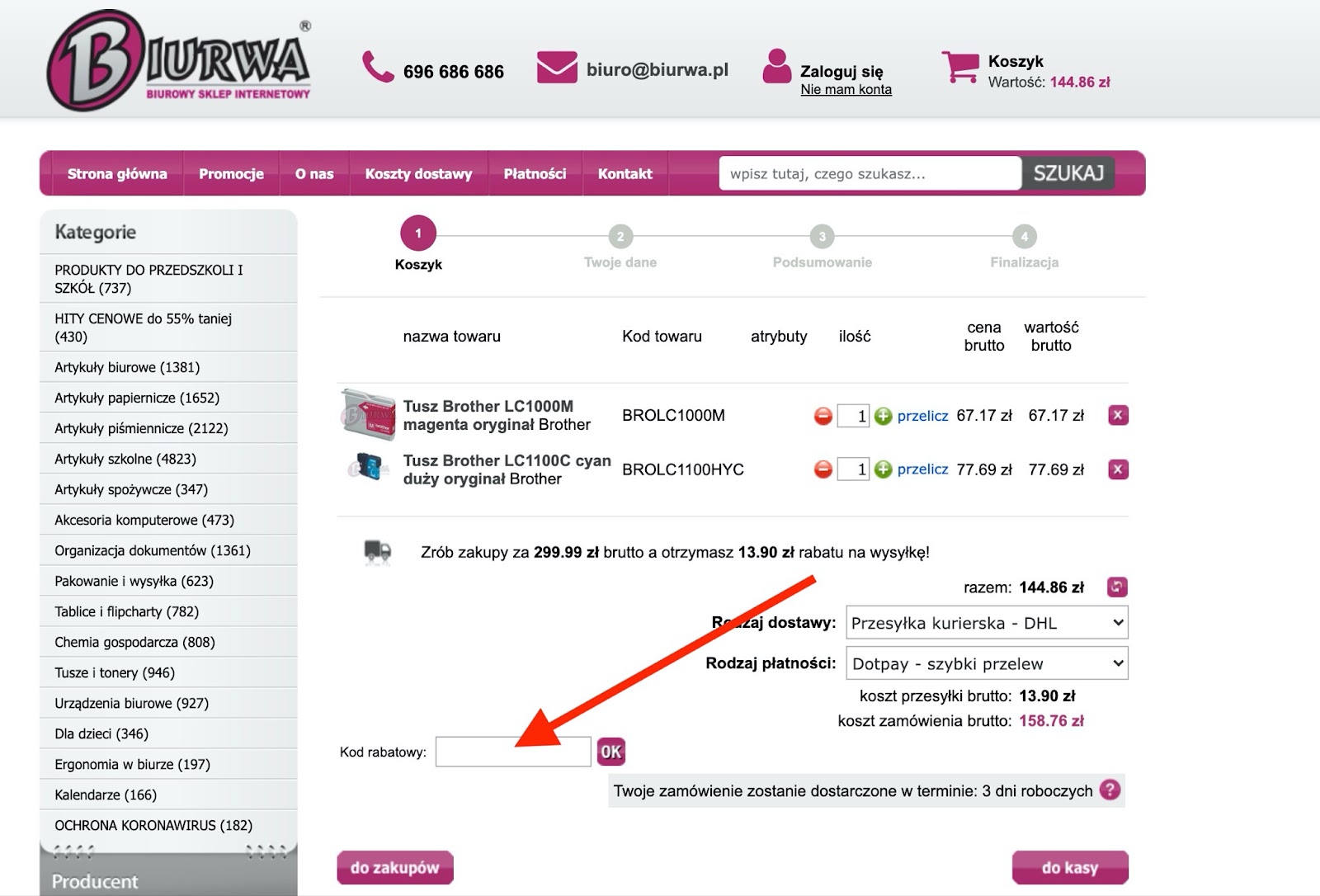
Task: Open category Chemia gospodarcza (808)
Action: pyautogui.click(x=168, y=642)
